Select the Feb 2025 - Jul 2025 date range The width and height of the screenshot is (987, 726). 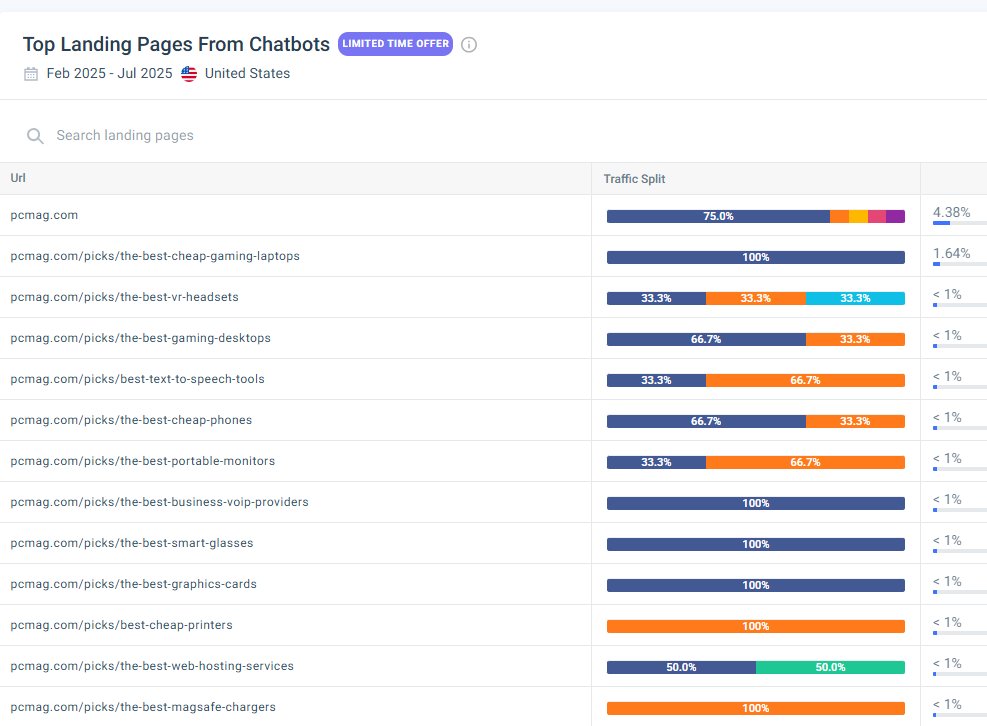[110, 73]
